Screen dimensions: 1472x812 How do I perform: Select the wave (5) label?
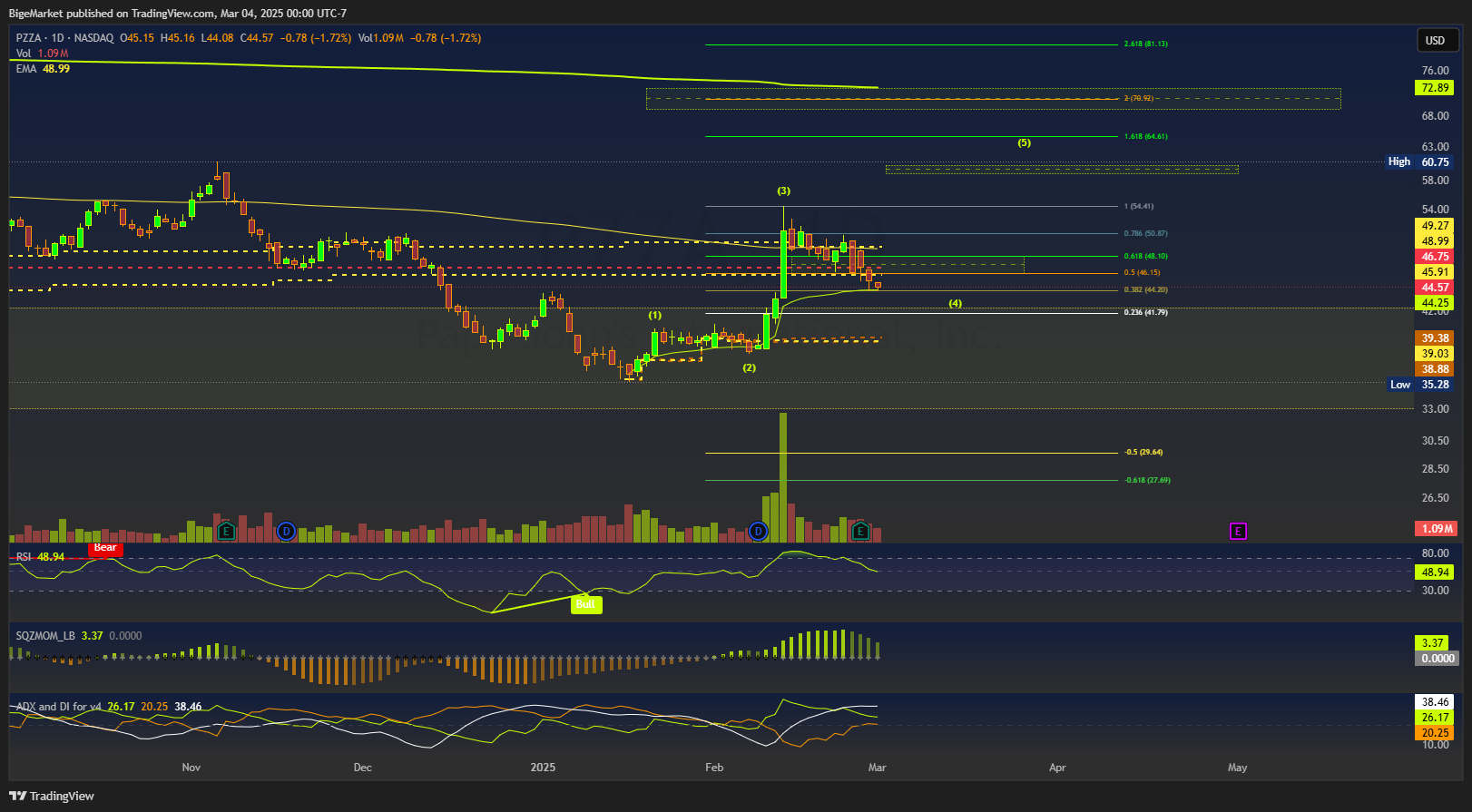pyautogui.click(x=1024, y=142)
